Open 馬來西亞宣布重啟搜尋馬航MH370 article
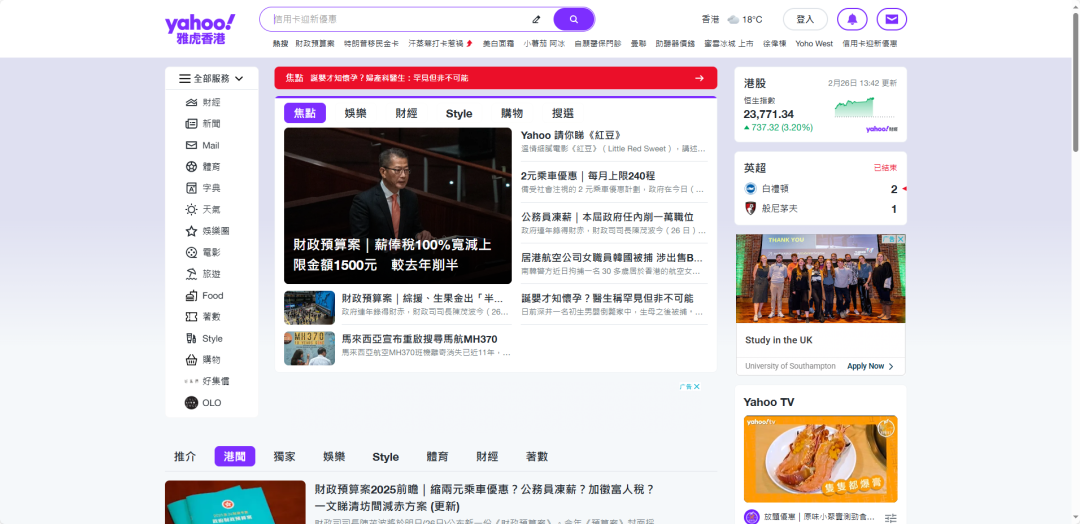1080x524 pixels. coord(419,339)
